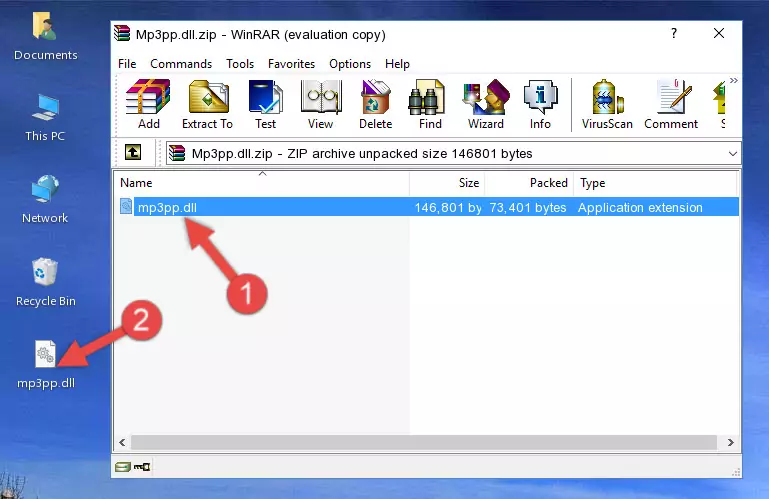769x499 pixels.
Task: Click the Add toolbar icon
Action: (148, 104)
